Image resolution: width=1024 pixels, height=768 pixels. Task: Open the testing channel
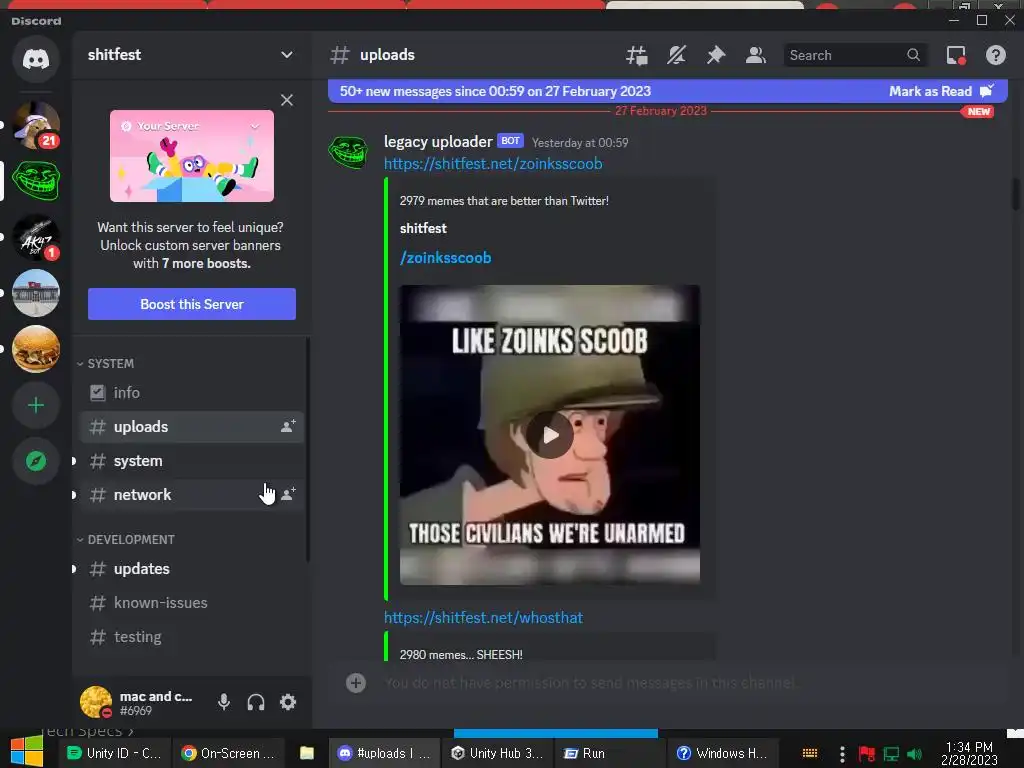[192, 637]
